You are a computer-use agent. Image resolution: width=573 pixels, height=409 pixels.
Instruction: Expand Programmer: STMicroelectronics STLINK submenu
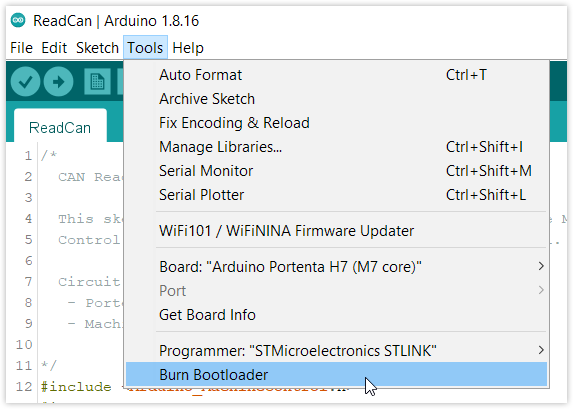[336, 351]
